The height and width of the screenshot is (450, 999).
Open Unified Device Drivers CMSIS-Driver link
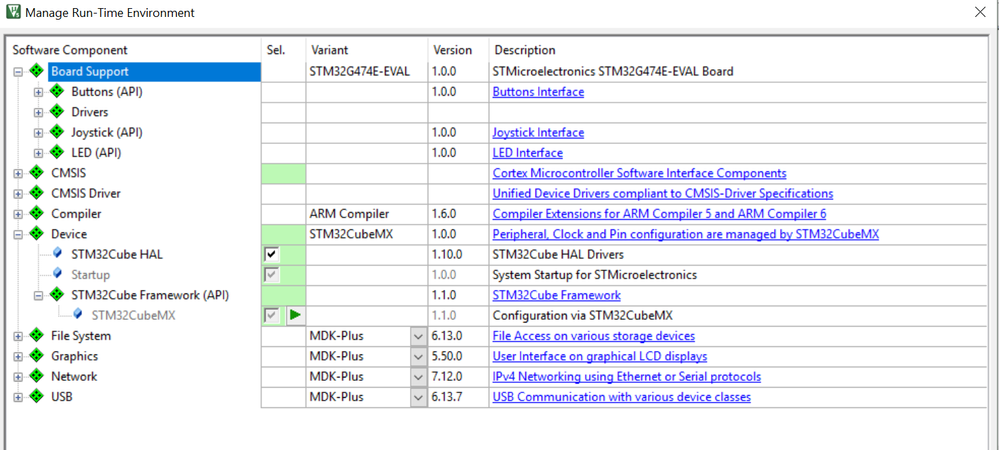pyautogui.click(x=663, y=193)
